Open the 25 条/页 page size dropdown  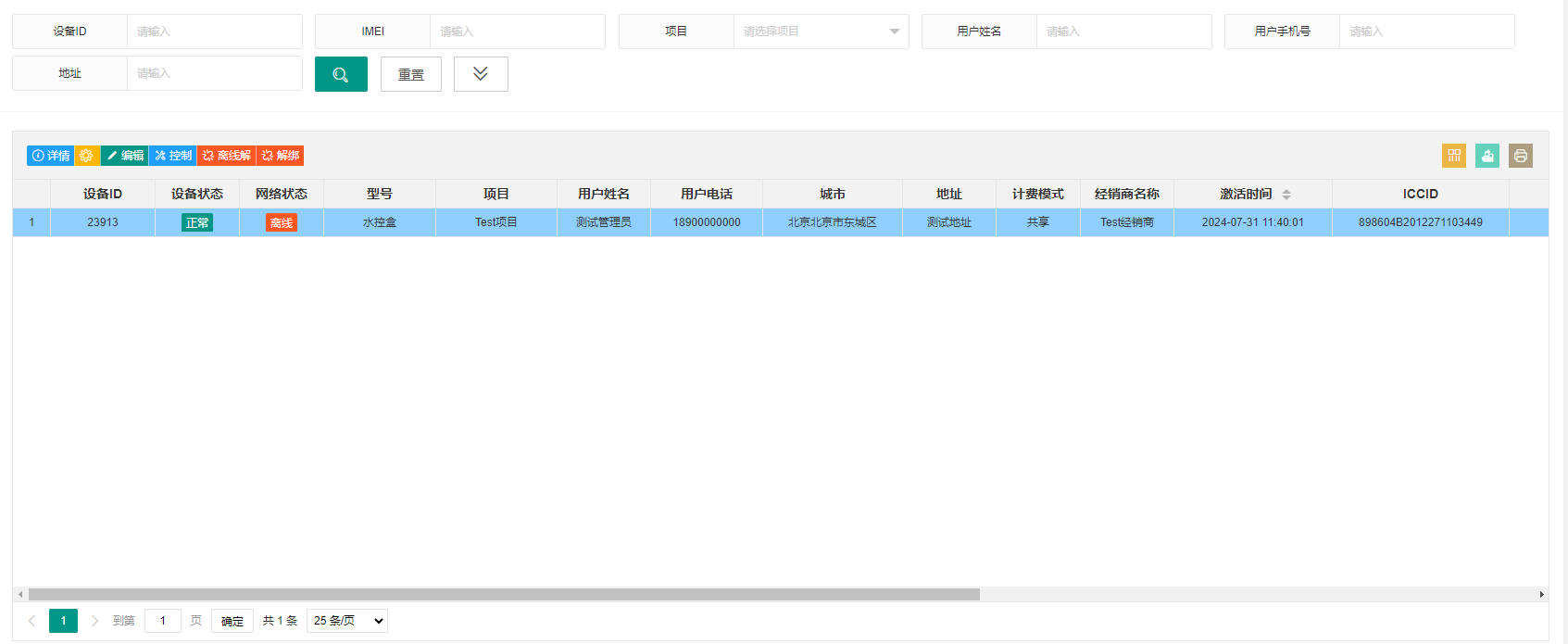(347, 621)
